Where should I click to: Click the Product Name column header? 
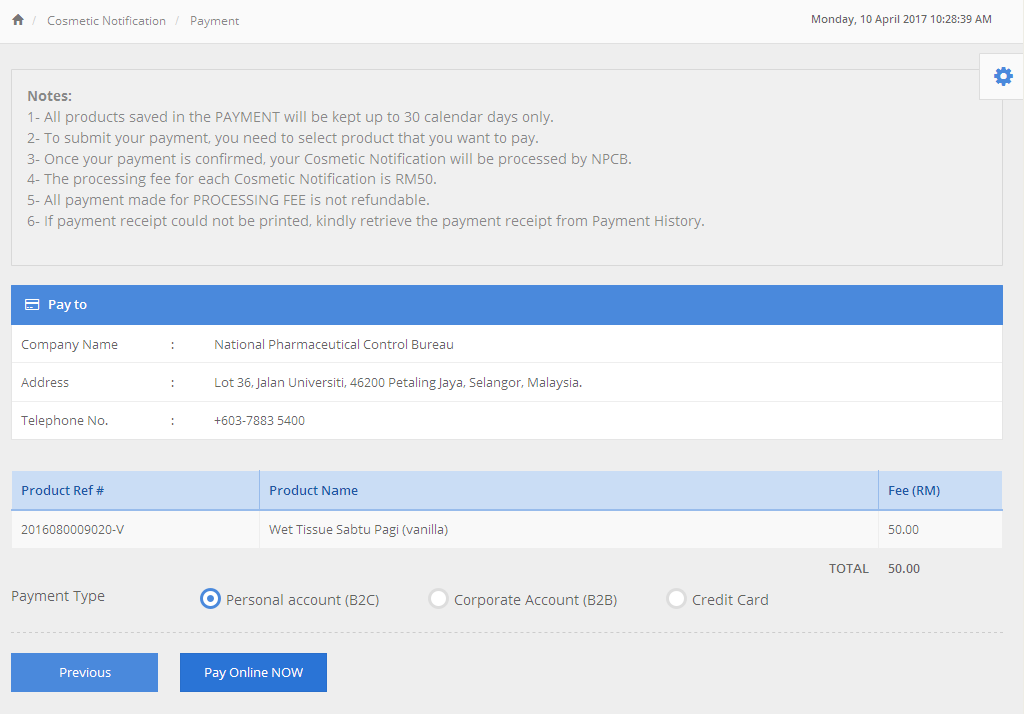(313, 490)
